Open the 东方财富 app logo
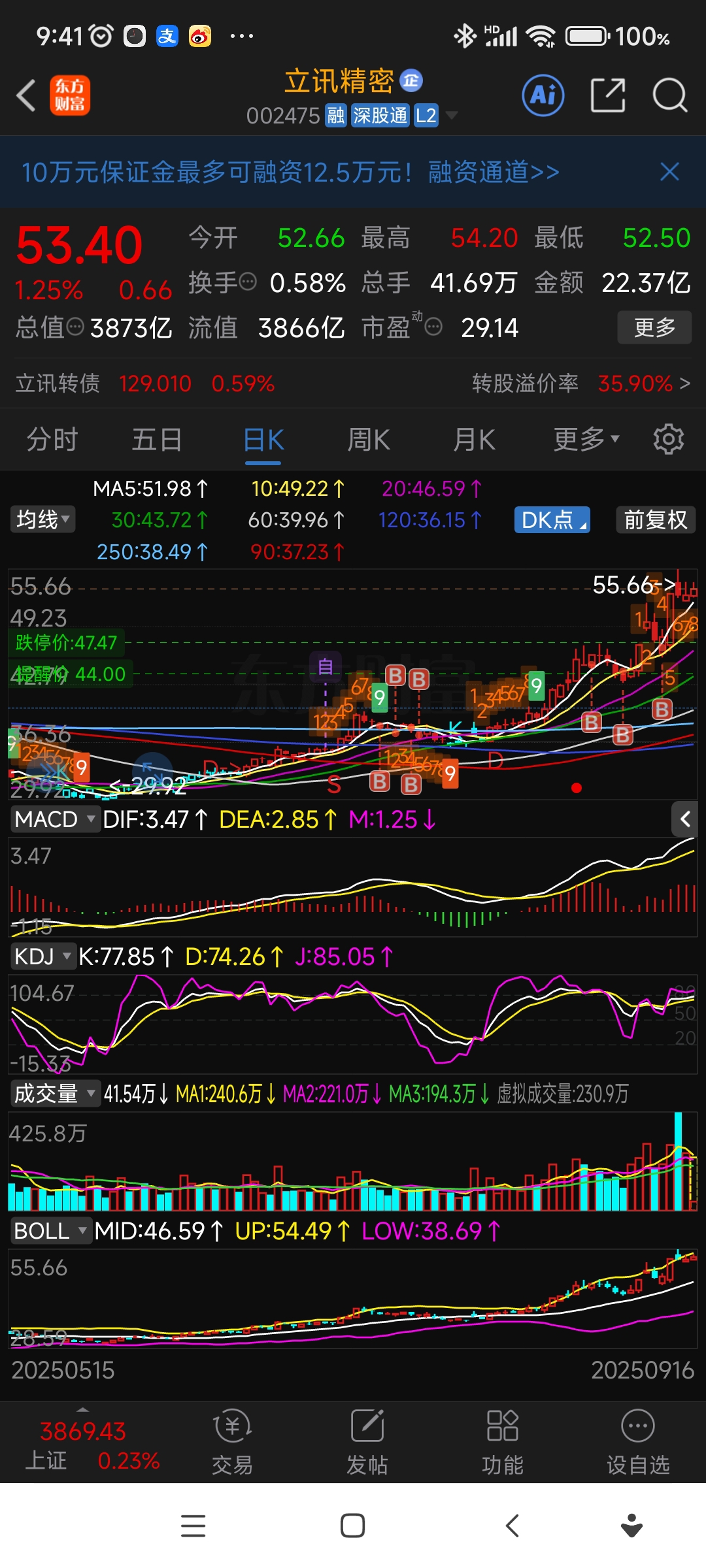 [x=70, y=95]
